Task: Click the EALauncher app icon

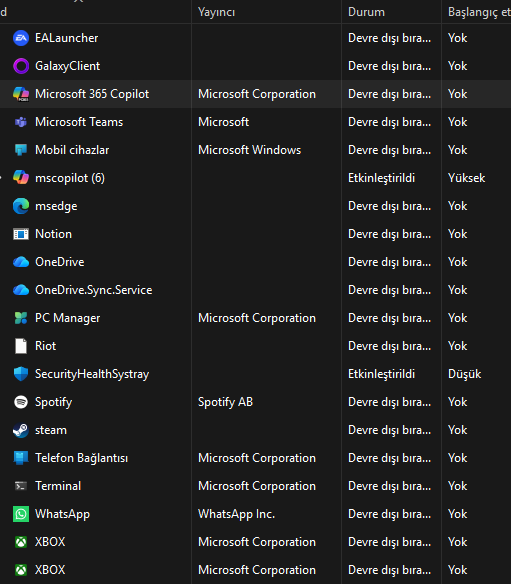Action: click(x=21, y=38)
